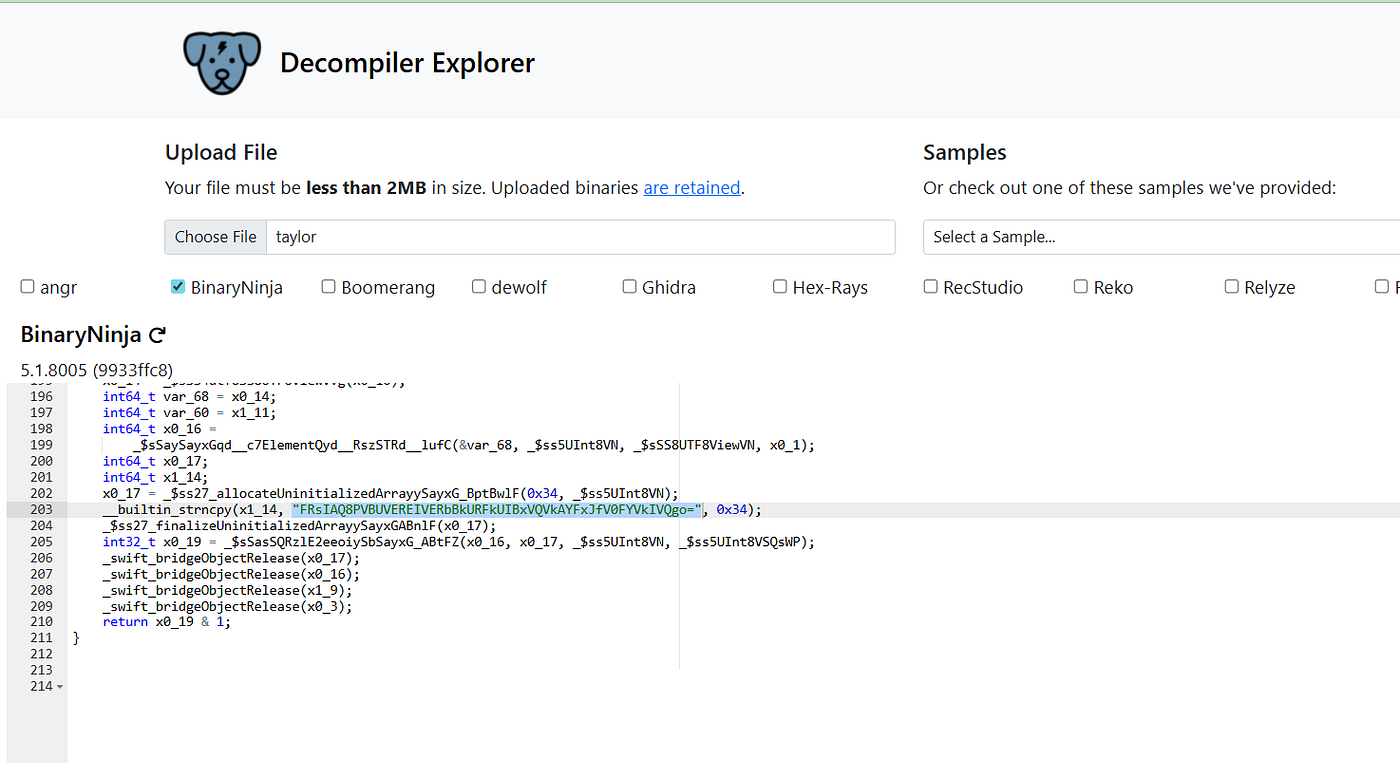Click line number 199 in gutter

[41, 445]
